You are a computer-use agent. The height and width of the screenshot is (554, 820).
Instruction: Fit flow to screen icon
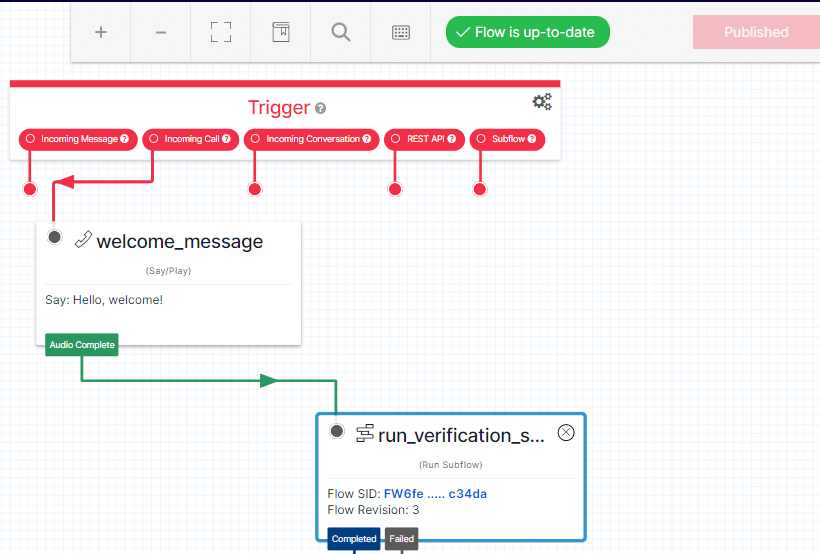coord(221,32)
